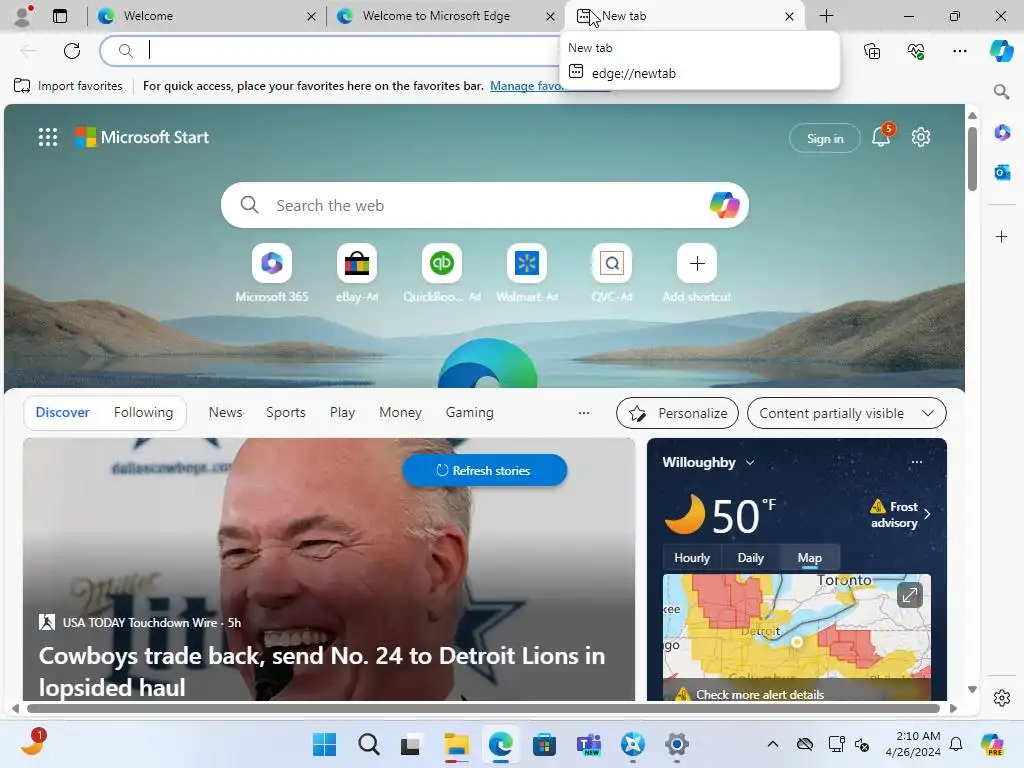
Task: Open Collections icon in toolbar
Action: pos(872,50)
